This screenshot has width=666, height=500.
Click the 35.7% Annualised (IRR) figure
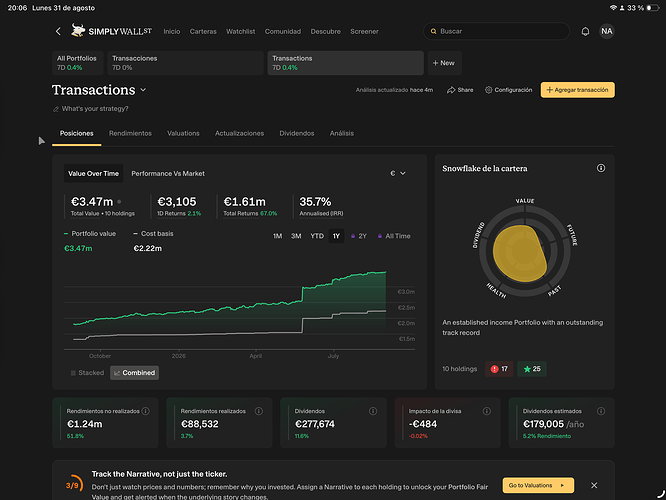click(315, 202)
